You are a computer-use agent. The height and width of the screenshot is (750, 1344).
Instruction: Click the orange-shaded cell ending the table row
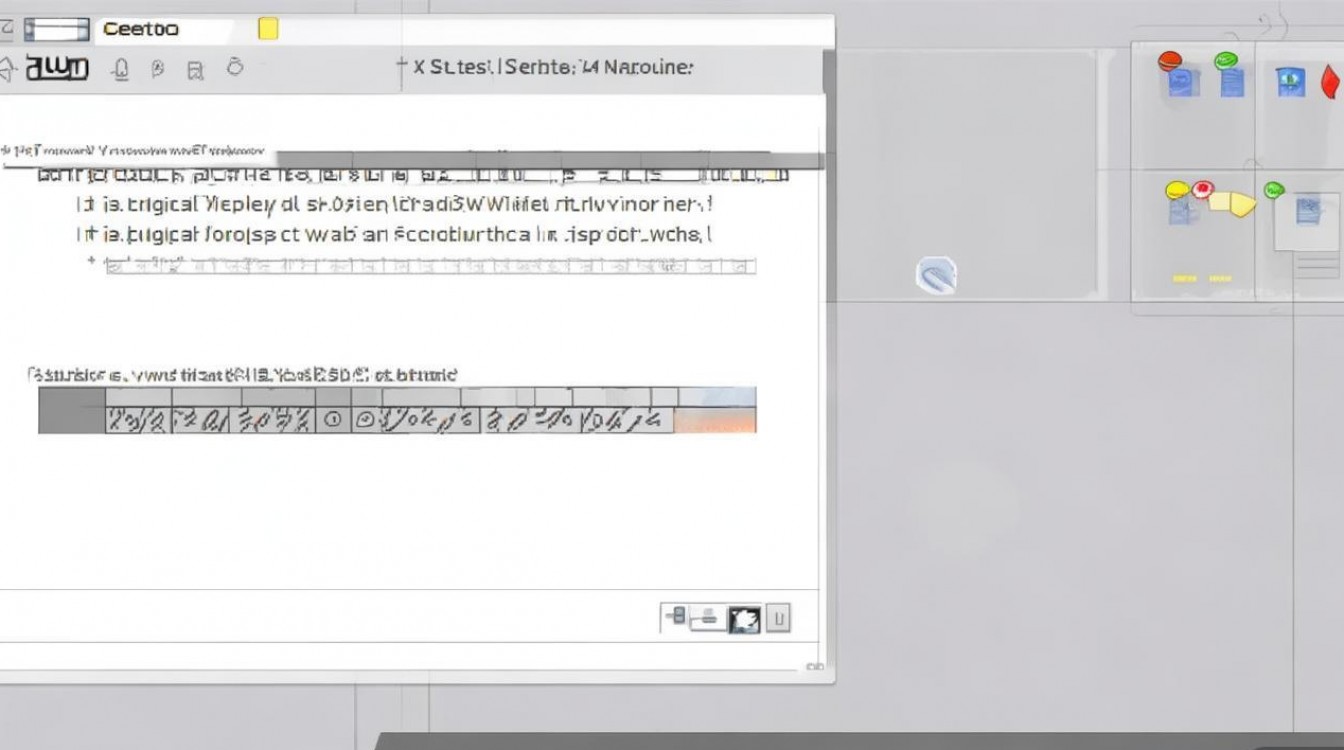715,421
